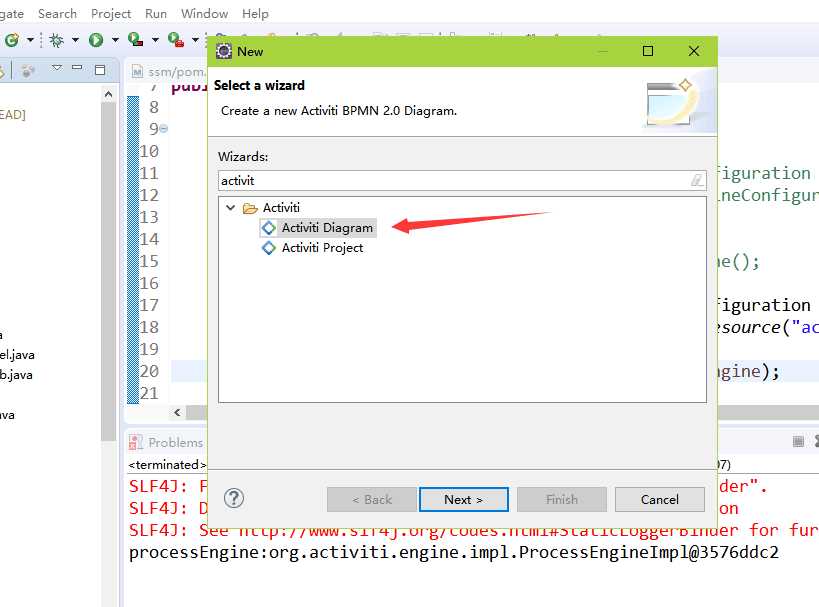Open the Problems tab in bottom panel
819x607 pixels.
(x=167, y=442)
